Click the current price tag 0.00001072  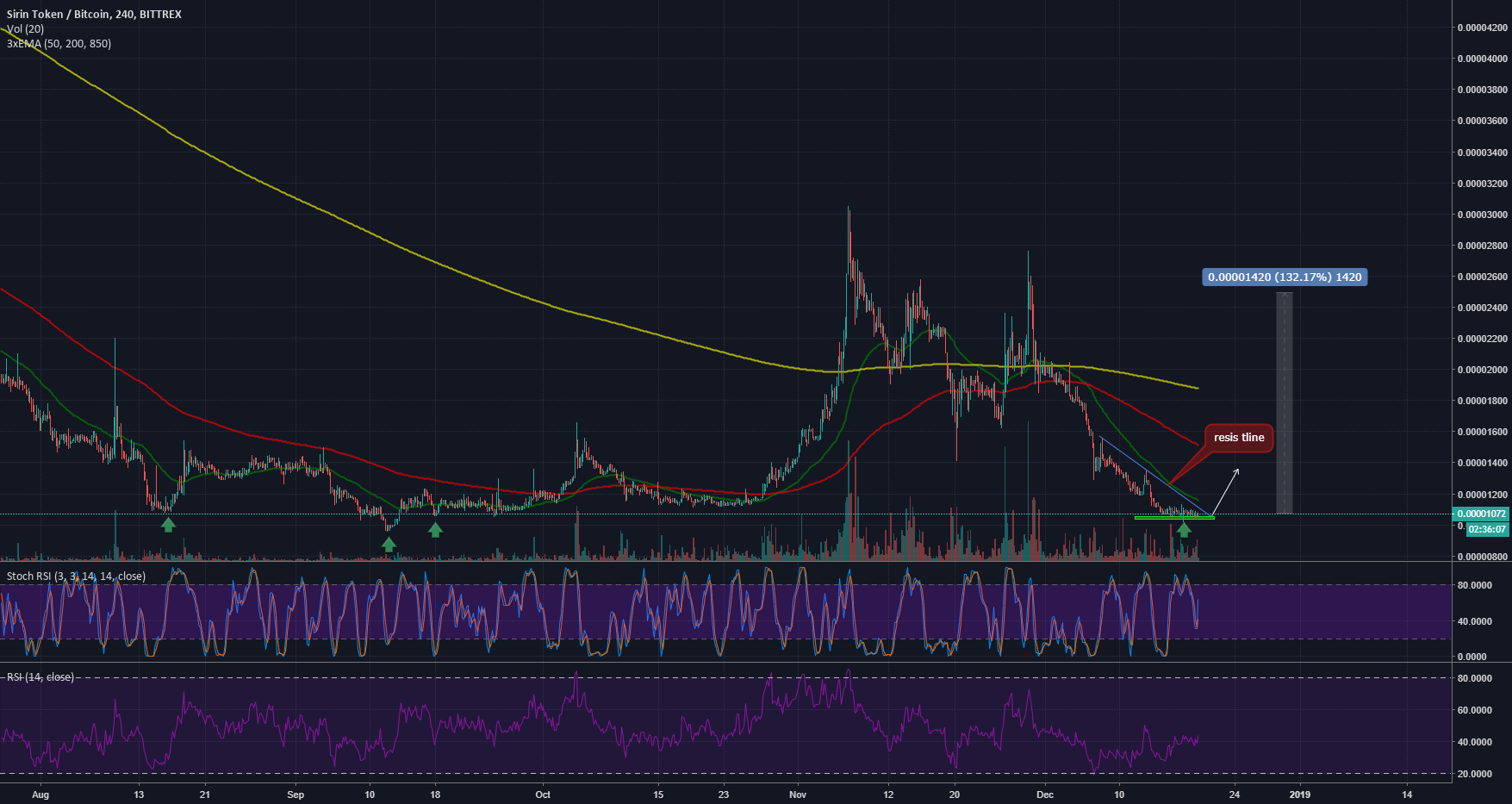point(1482,514)
